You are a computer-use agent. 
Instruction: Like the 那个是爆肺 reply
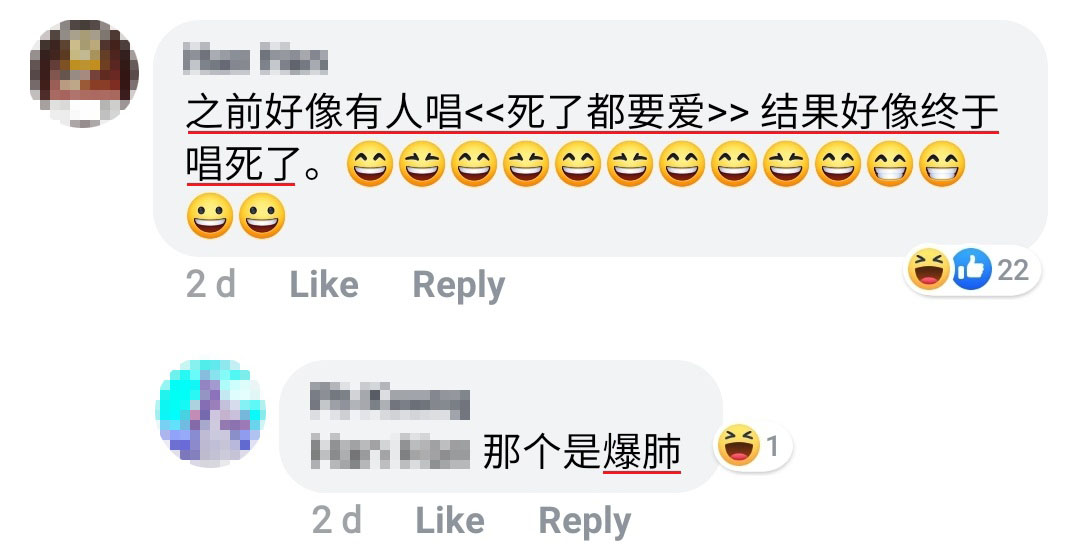click(450, 520)
